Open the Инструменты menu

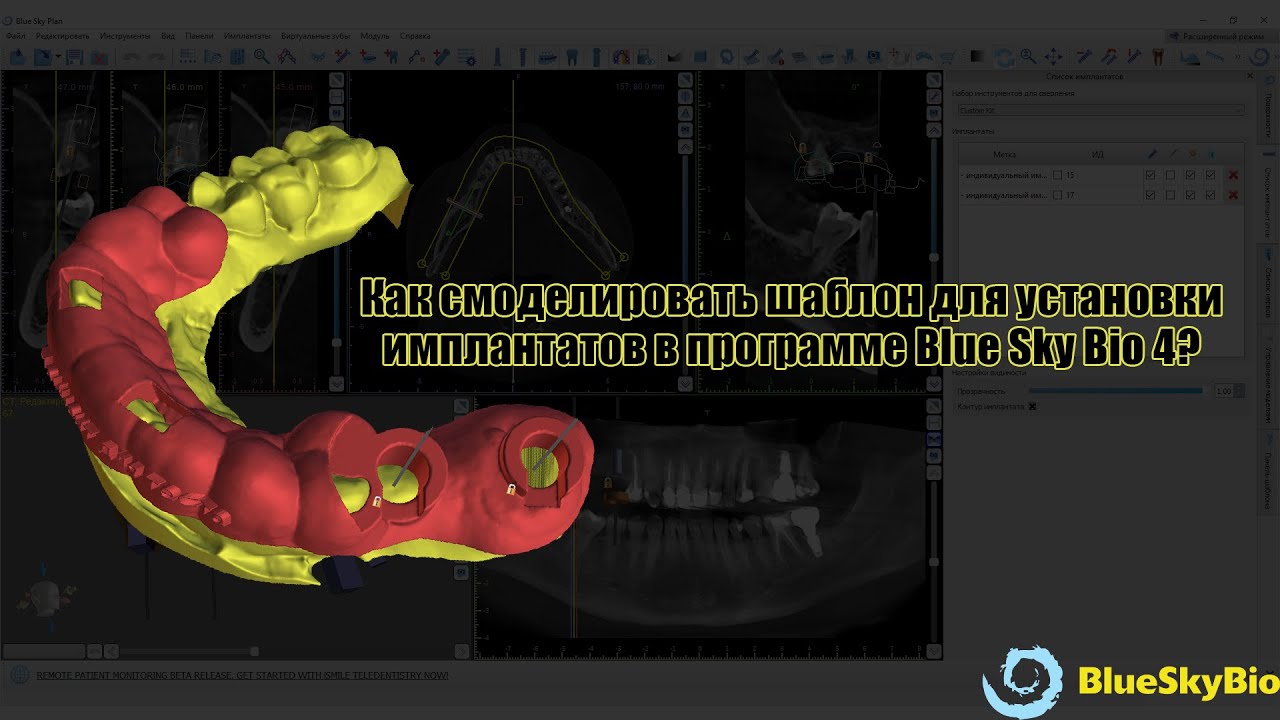(125, 36)
